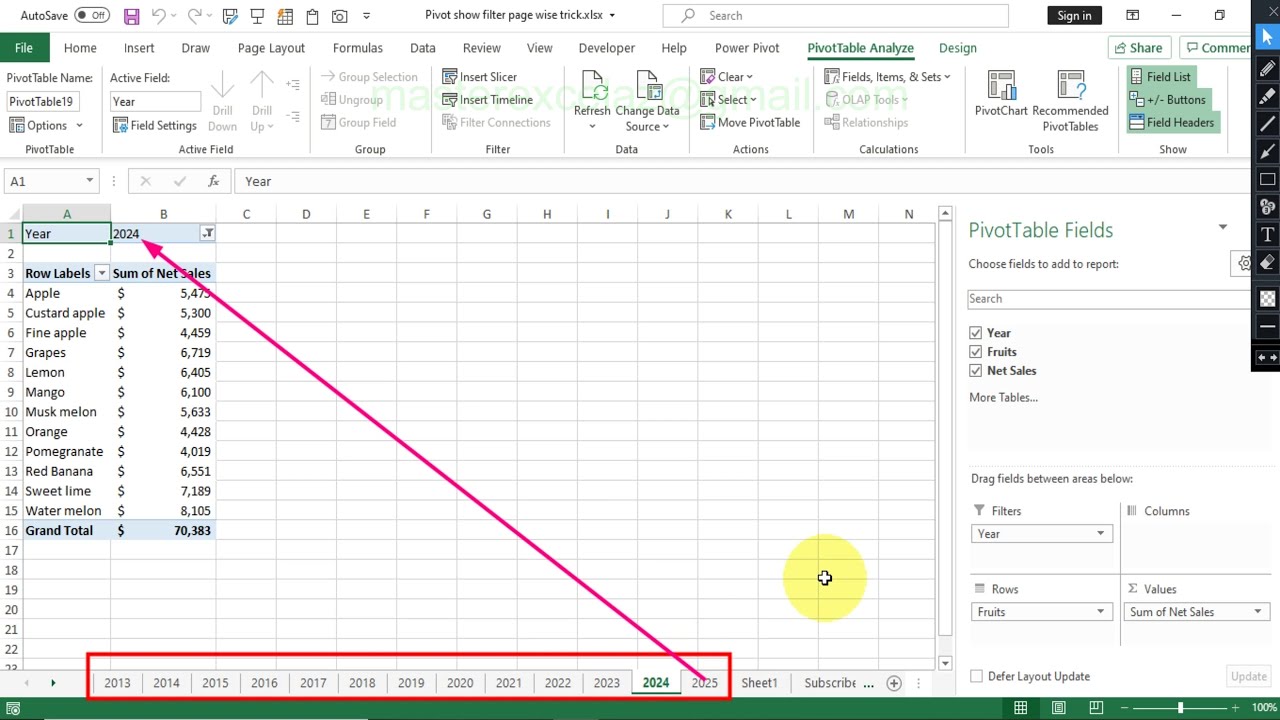The height and width of the screenshot is (720, 1280).
Task: Insert a PivotChart
Action: pyautogui.click(x=1001, y=95)
